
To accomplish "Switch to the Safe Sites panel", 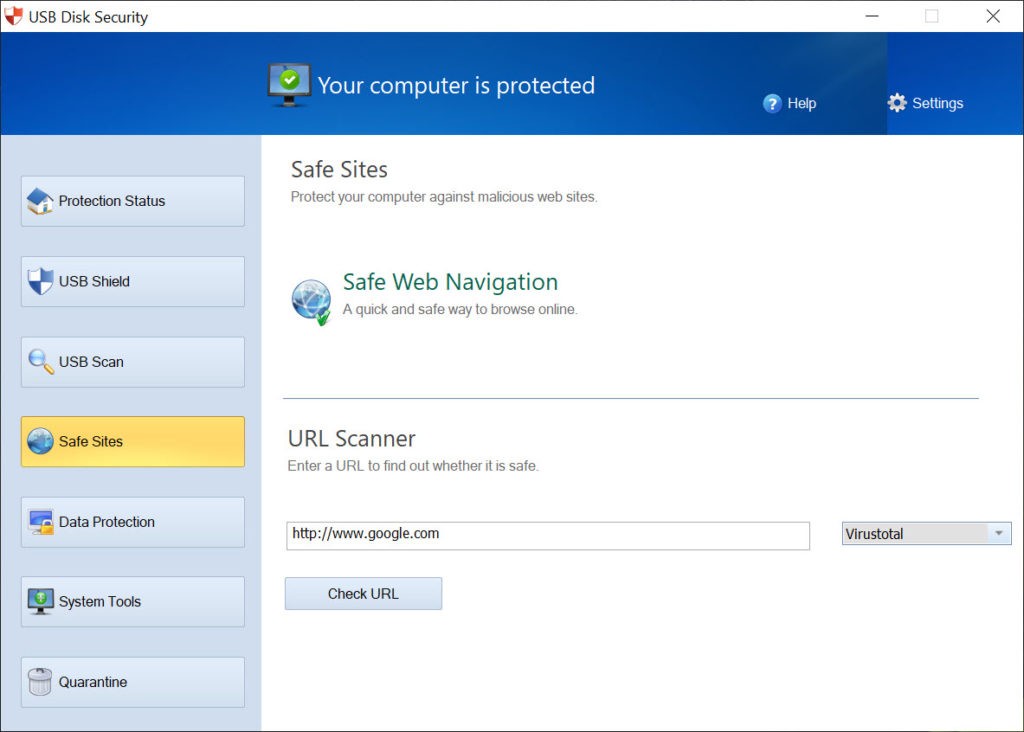I will click(130, 441).
